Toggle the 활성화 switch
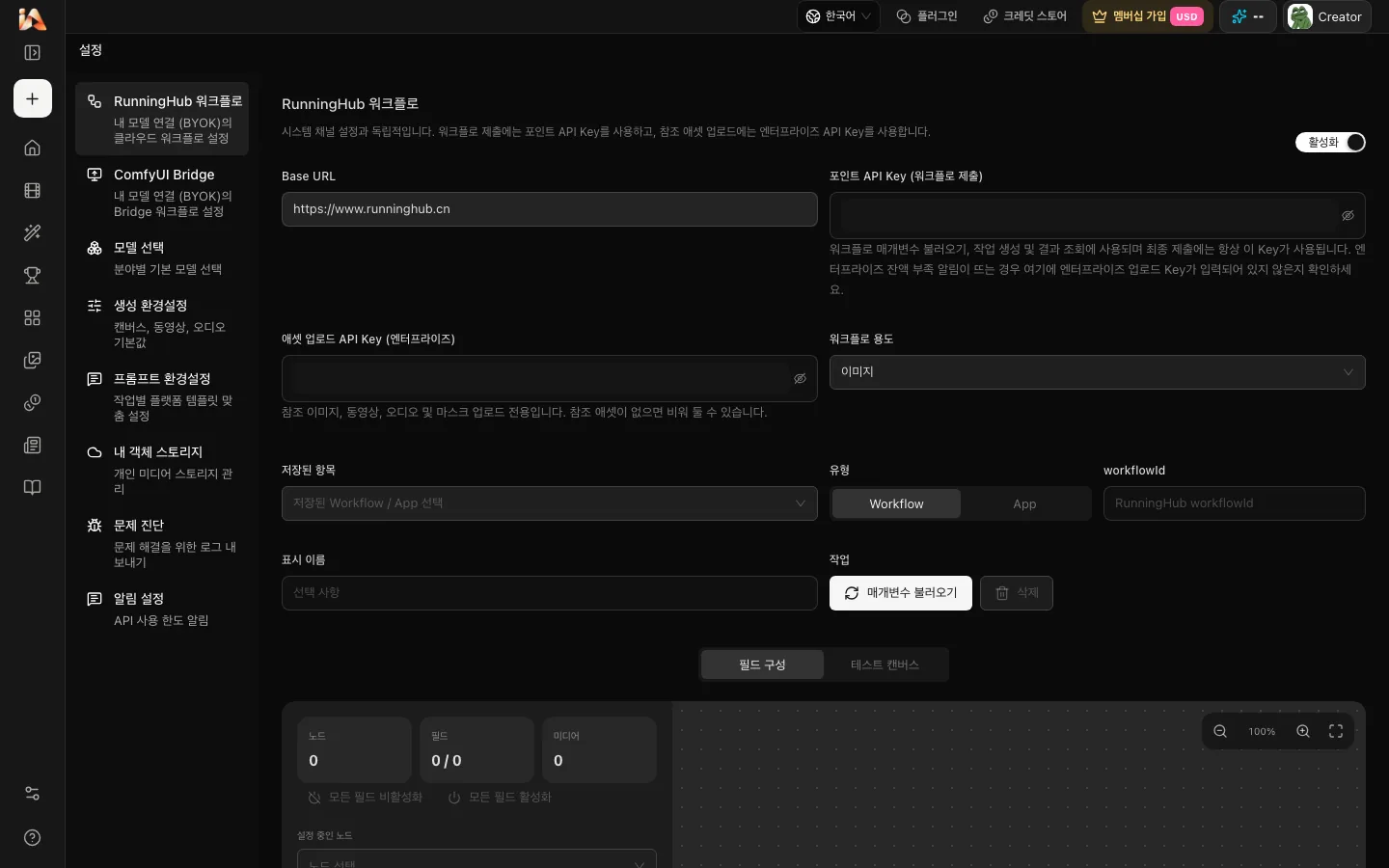The height and width of the screenshot is (868, 1389). click(1330, 143)
